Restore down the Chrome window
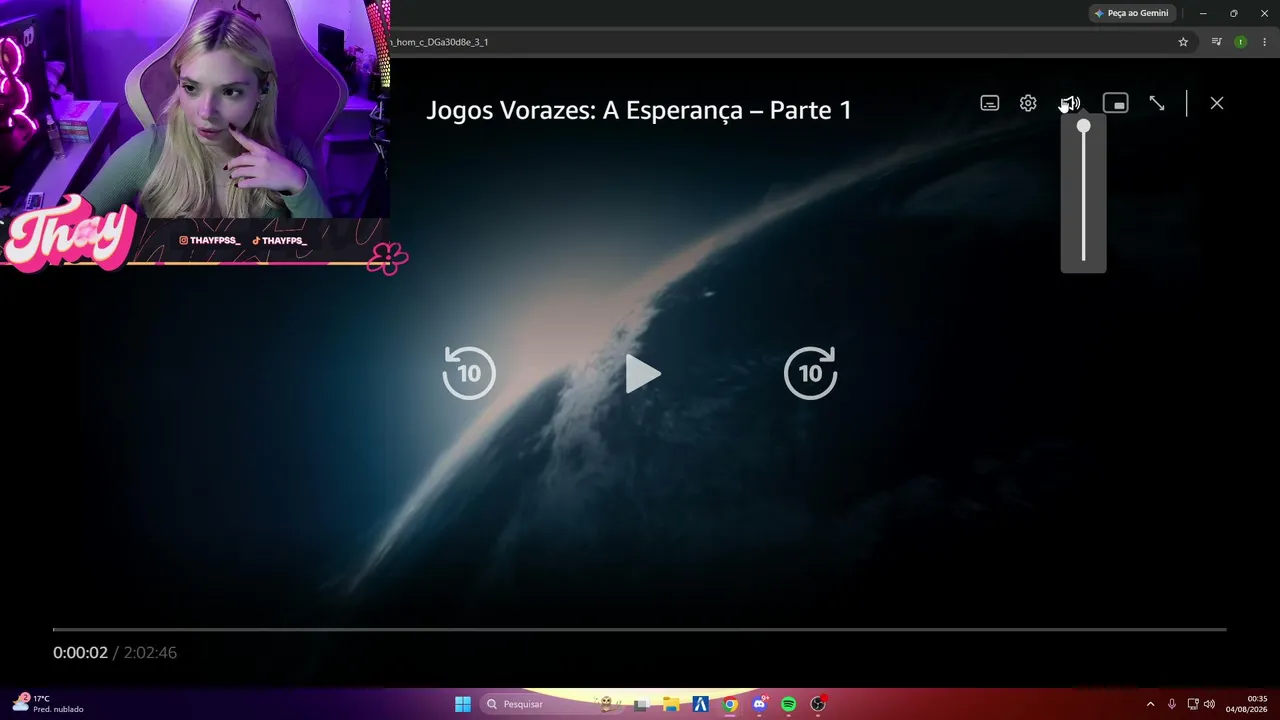Viewport: 1280px width, 720px height. click(x=1234, y=13)
